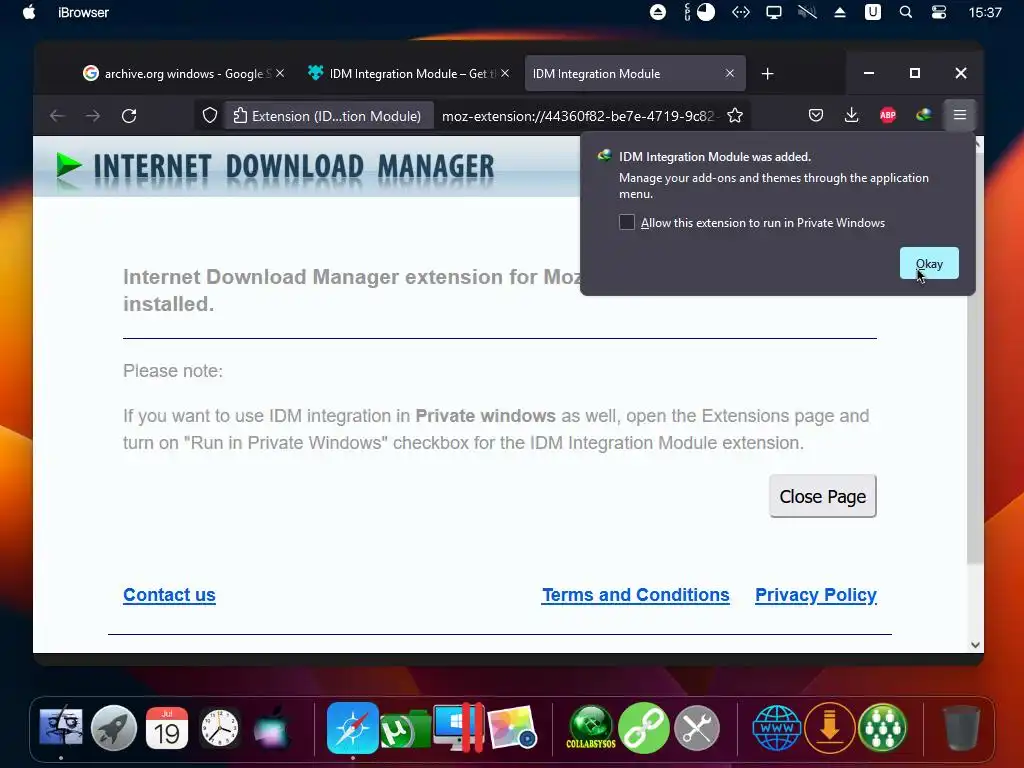Click the page vertical scrollbar thumb
1024x768 pixels.
(975, 359)
